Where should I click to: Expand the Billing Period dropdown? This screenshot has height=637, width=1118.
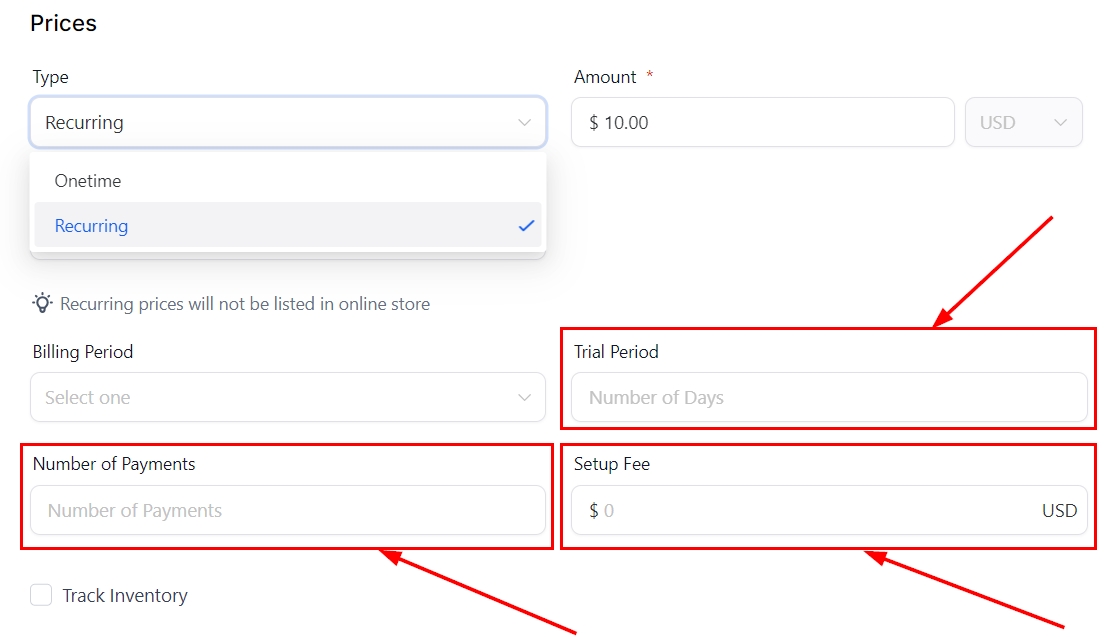(270, 398)
